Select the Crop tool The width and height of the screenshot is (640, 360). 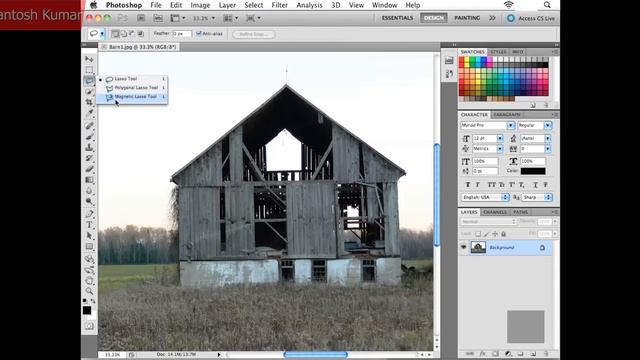click(x=89, y=102)
